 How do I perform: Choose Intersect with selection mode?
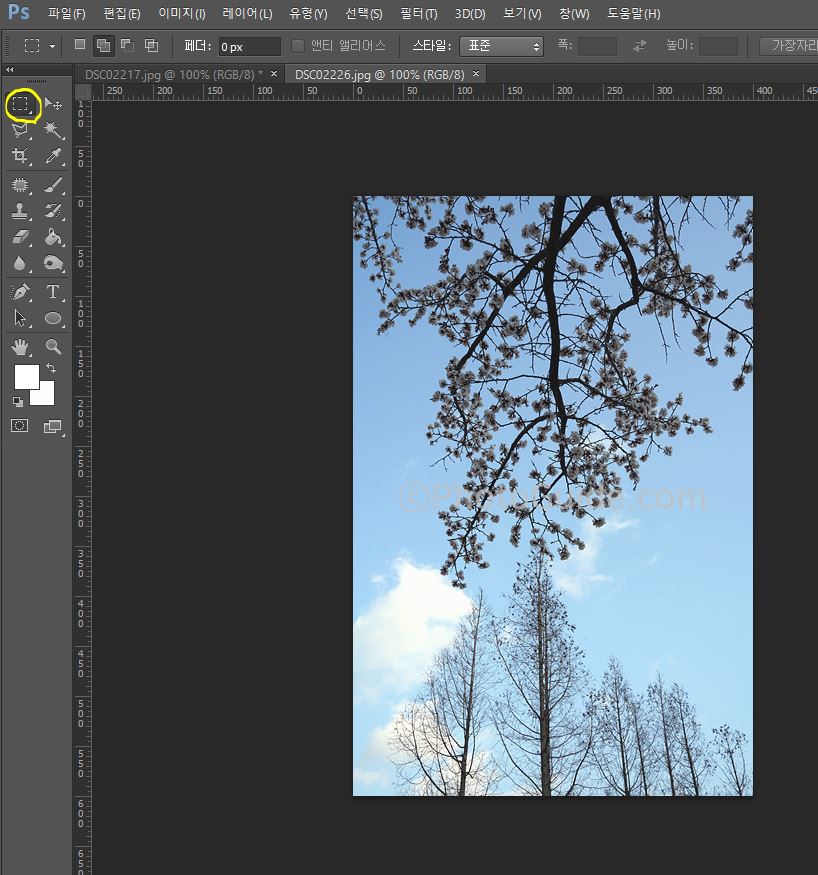click(151, 45)
